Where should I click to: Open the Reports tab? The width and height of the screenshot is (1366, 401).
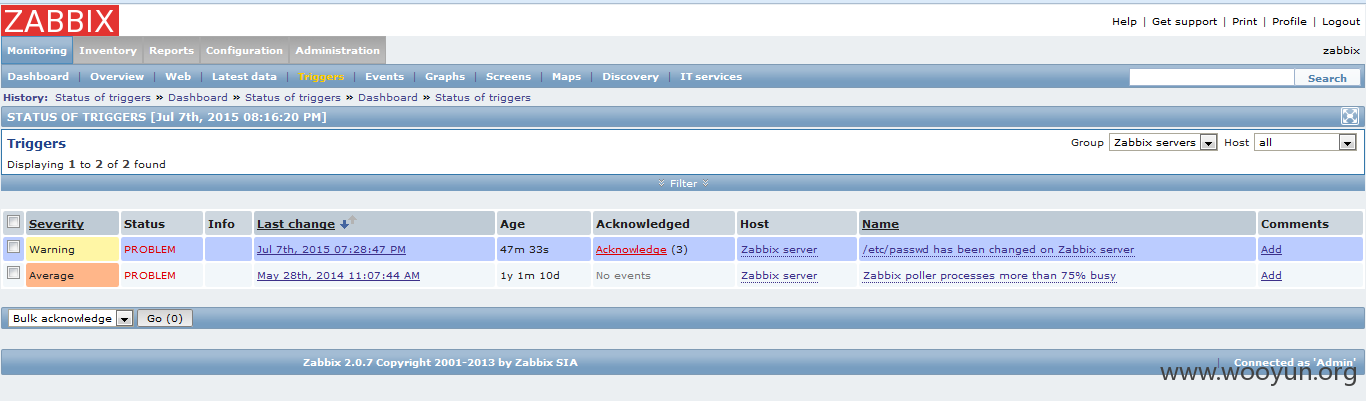tap(172, 50)
